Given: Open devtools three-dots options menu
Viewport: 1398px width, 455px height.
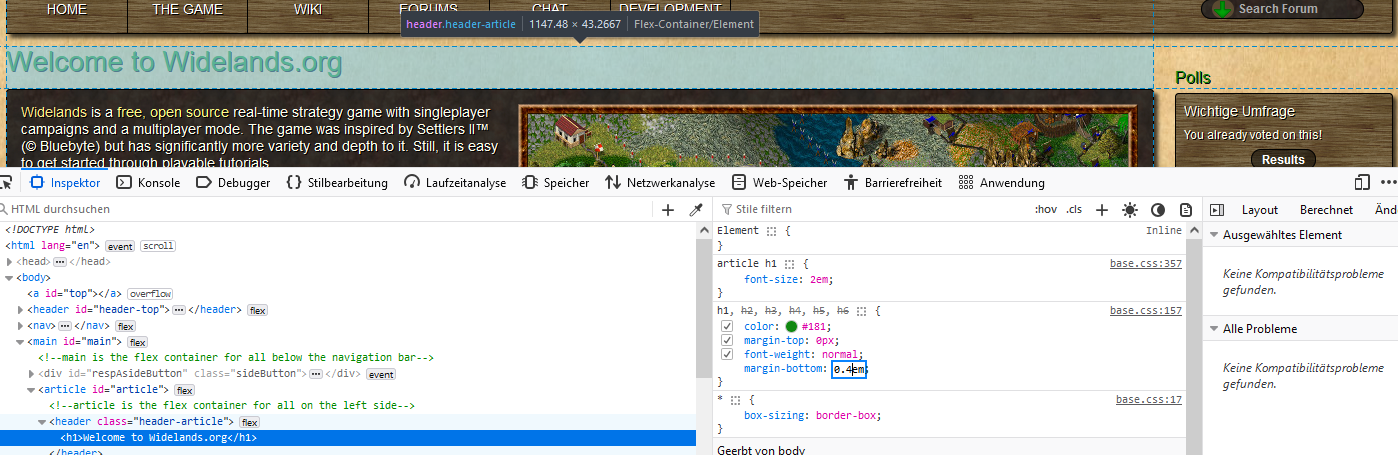Looking at the screenshot, I should pos(1388,183).
